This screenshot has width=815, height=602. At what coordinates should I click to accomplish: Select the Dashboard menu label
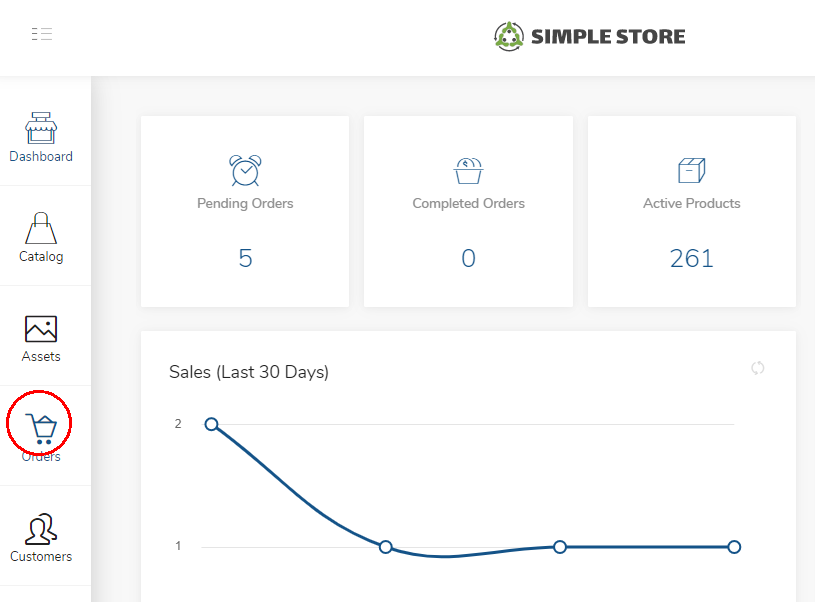(x=41, y=156)
